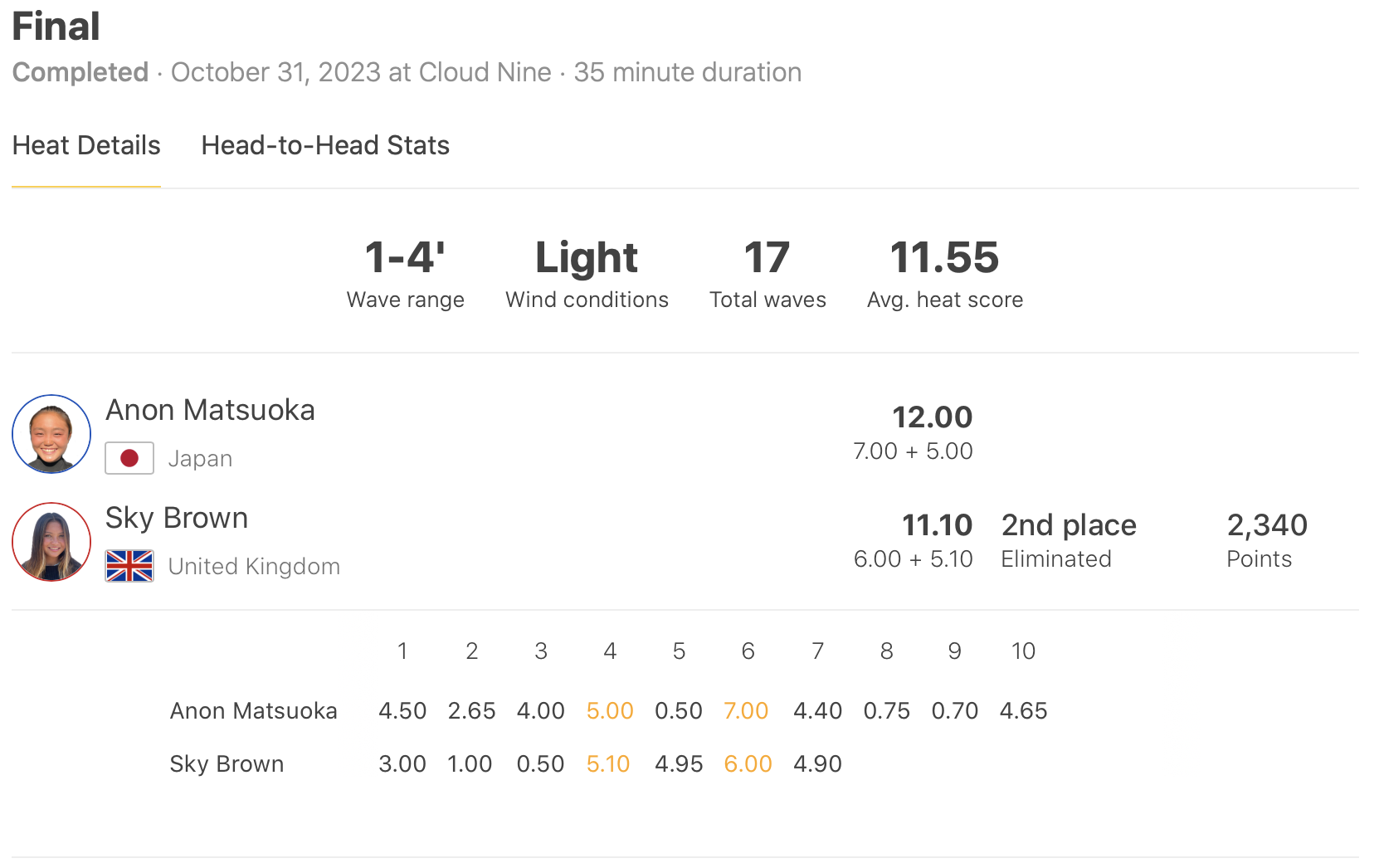Select Anon Matsuoka's highlighted 7.00 wave score
Screen dimensions: 1379x868
[746, 710]
